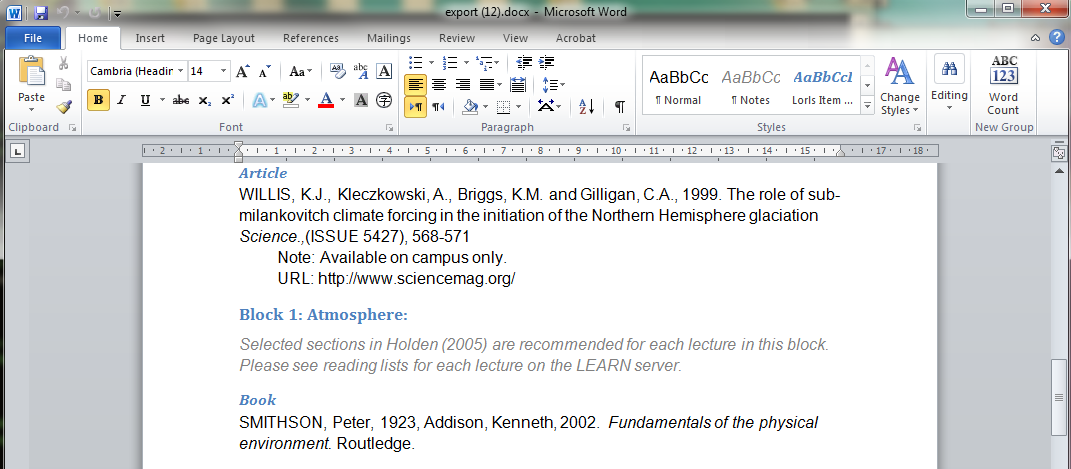Apply the Normal style
This screenshot has height=469, width=1071.
678,86
